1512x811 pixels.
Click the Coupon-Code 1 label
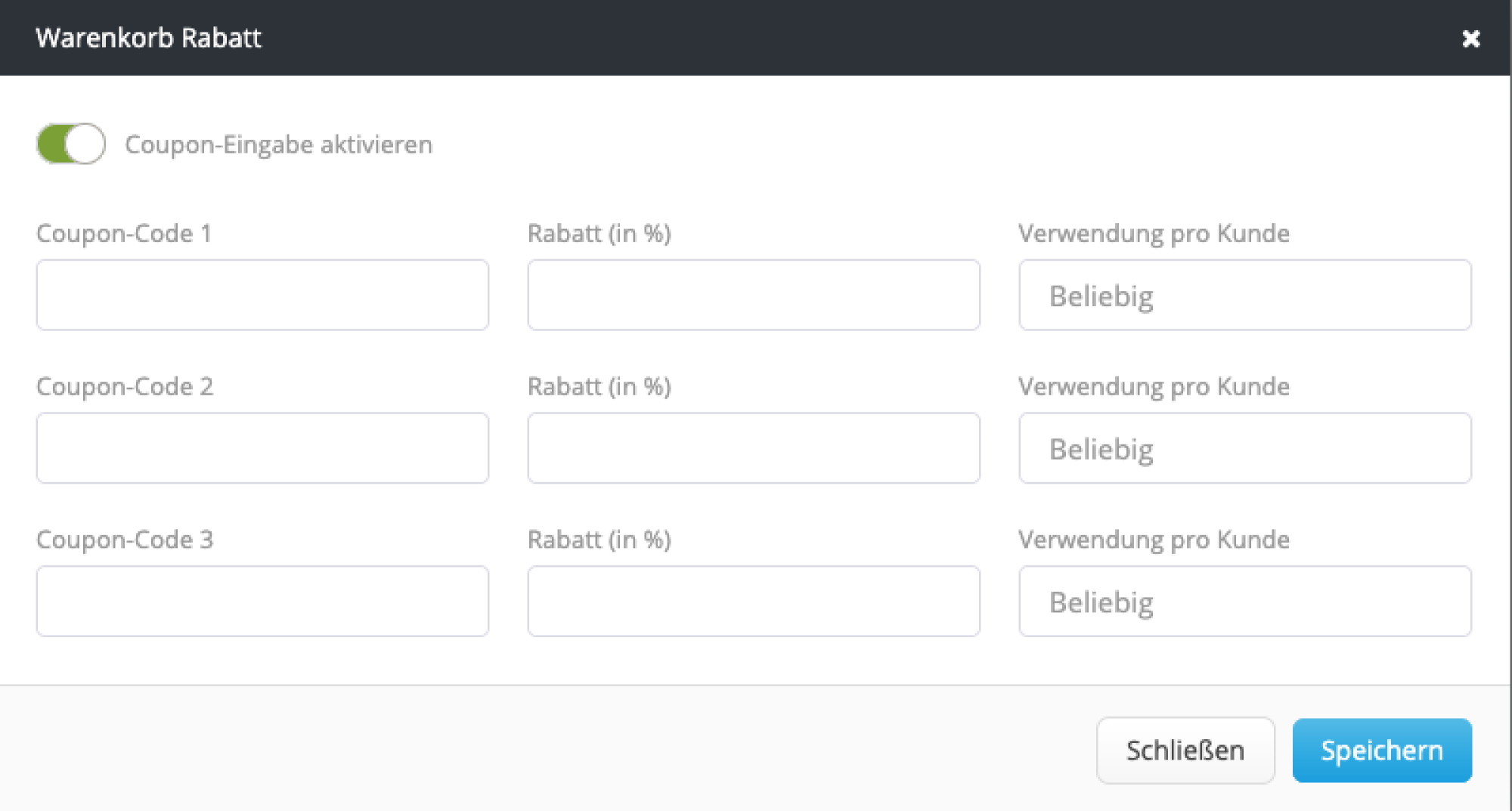point(125,234)
